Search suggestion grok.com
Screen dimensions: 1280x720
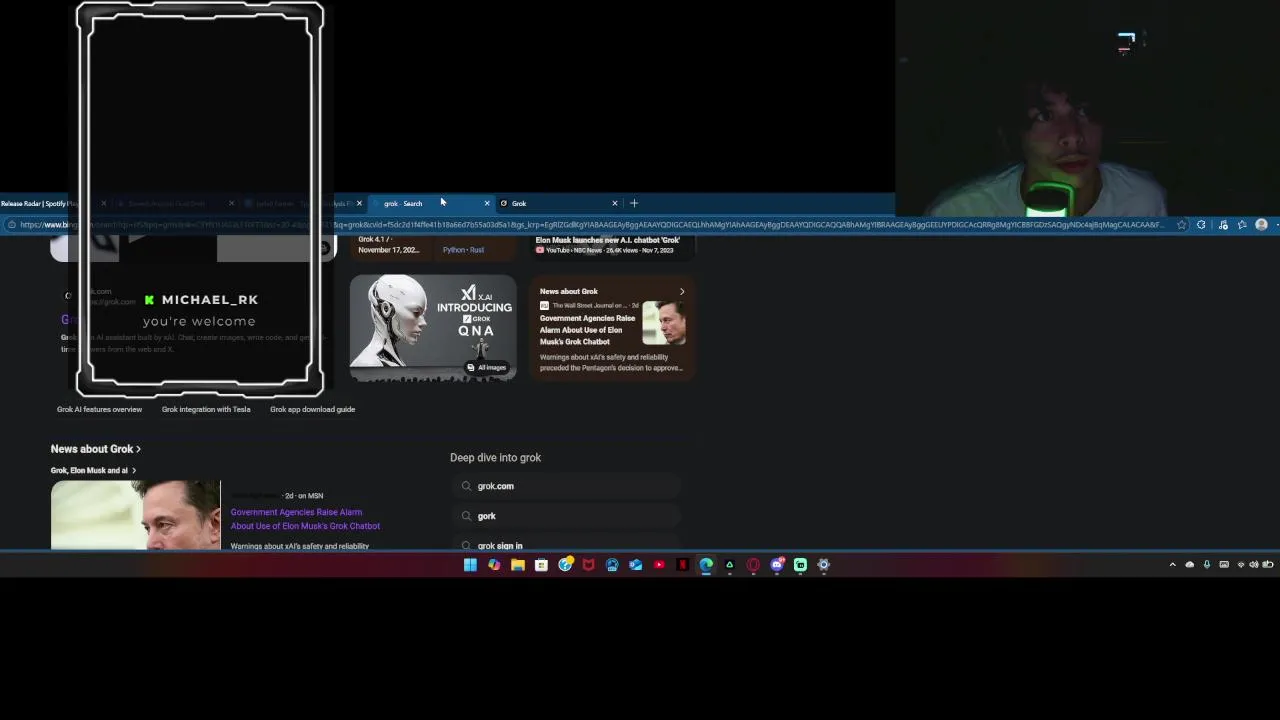click(x=565, y=486)
